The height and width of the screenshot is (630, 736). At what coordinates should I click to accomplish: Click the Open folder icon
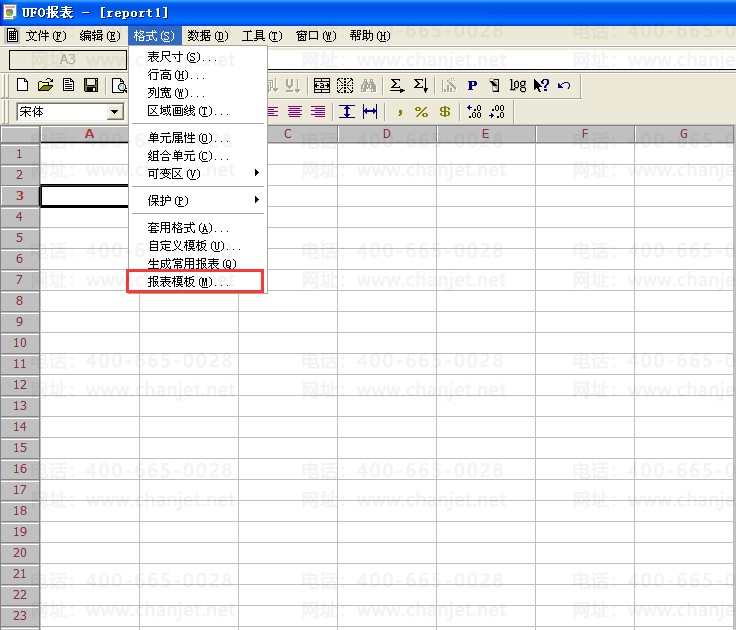45,85
